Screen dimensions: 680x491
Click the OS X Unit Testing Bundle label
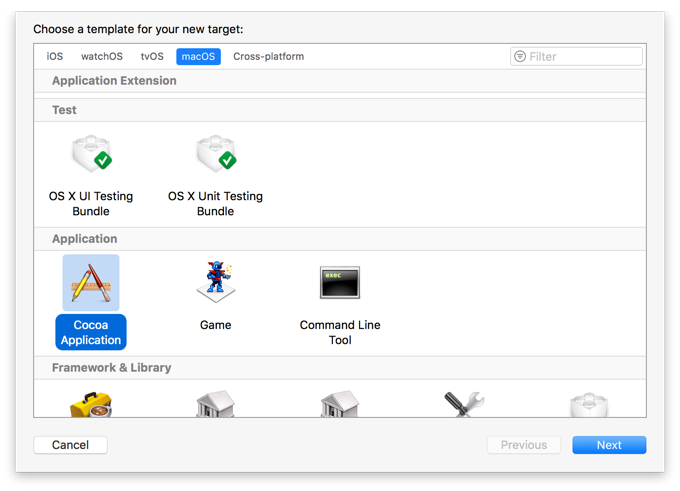coord(216,203)
